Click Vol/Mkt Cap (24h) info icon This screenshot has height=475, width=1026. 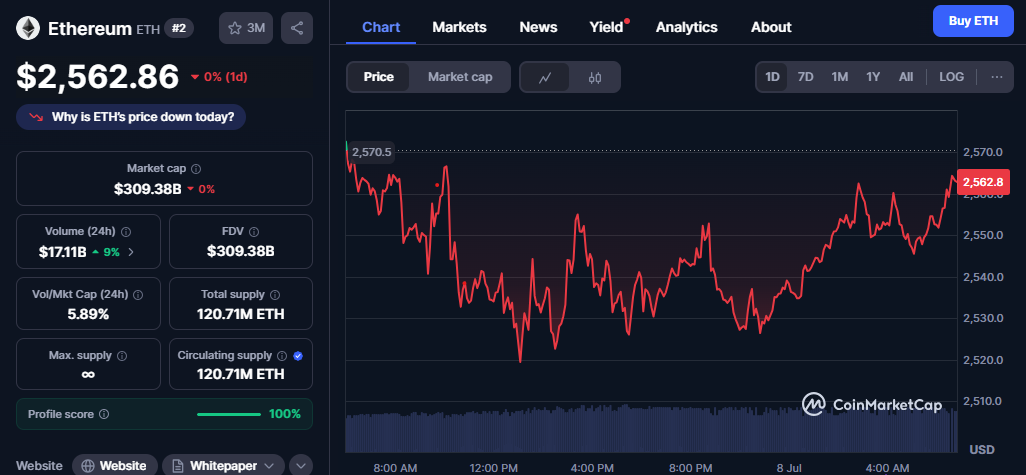tap(138, 294)
